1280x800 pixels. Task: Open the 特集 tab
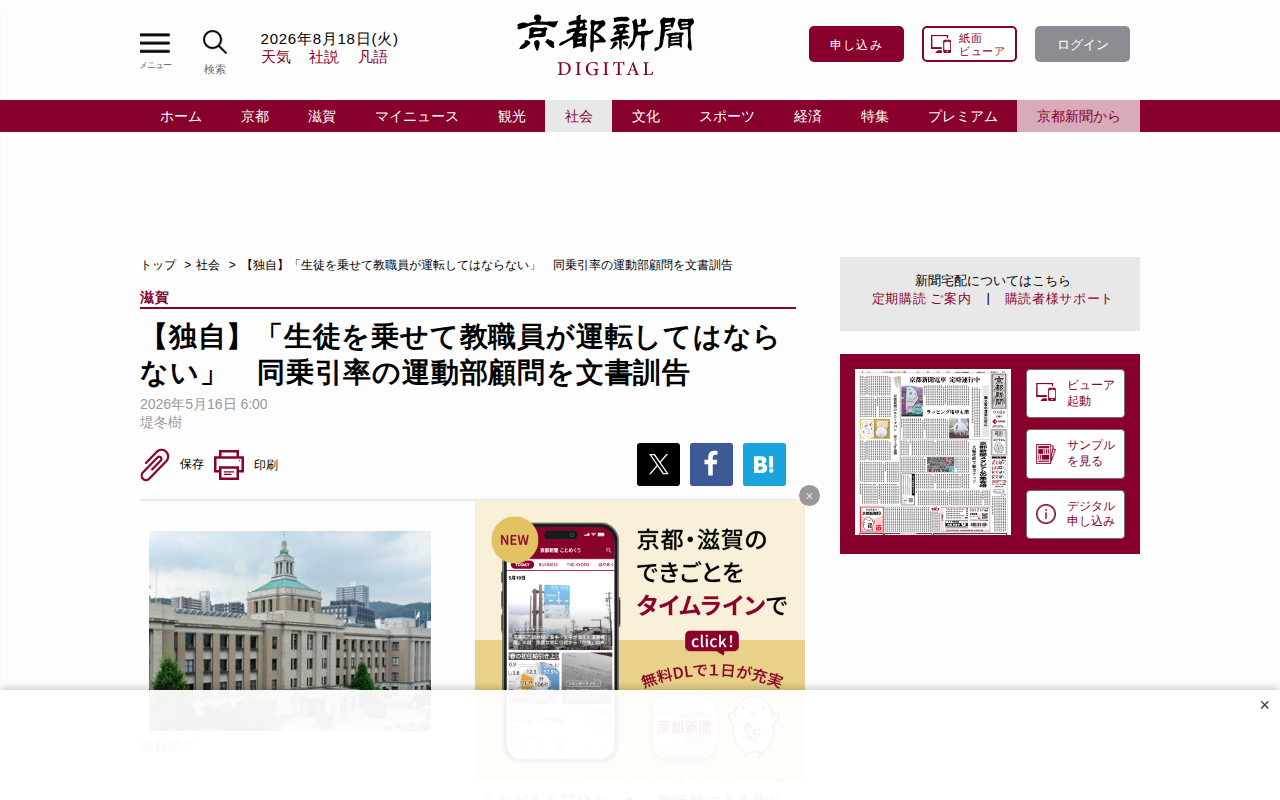tap(875, 116)
